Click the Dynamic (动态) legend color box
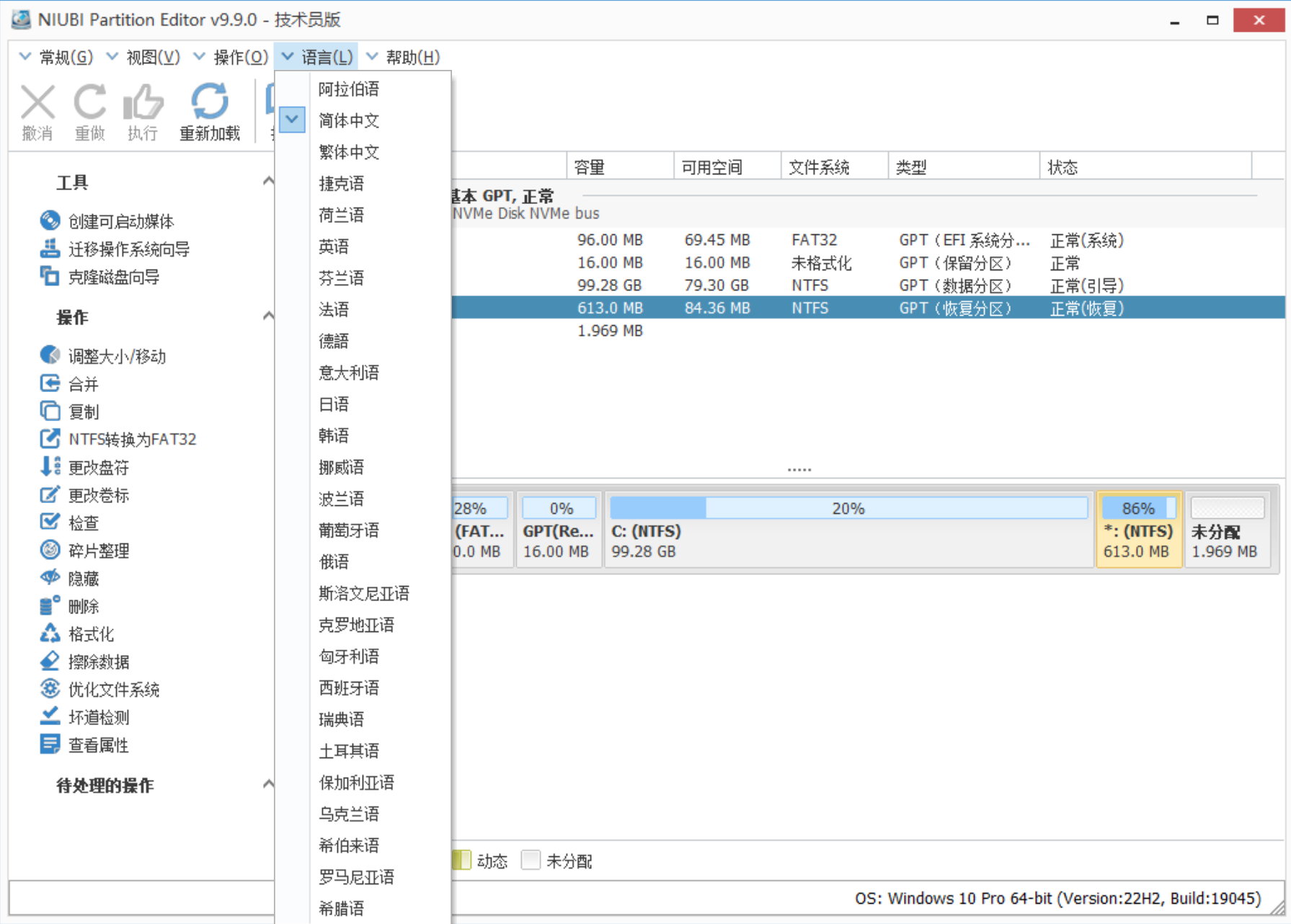The image size is (1291, 924). (461, 860)
